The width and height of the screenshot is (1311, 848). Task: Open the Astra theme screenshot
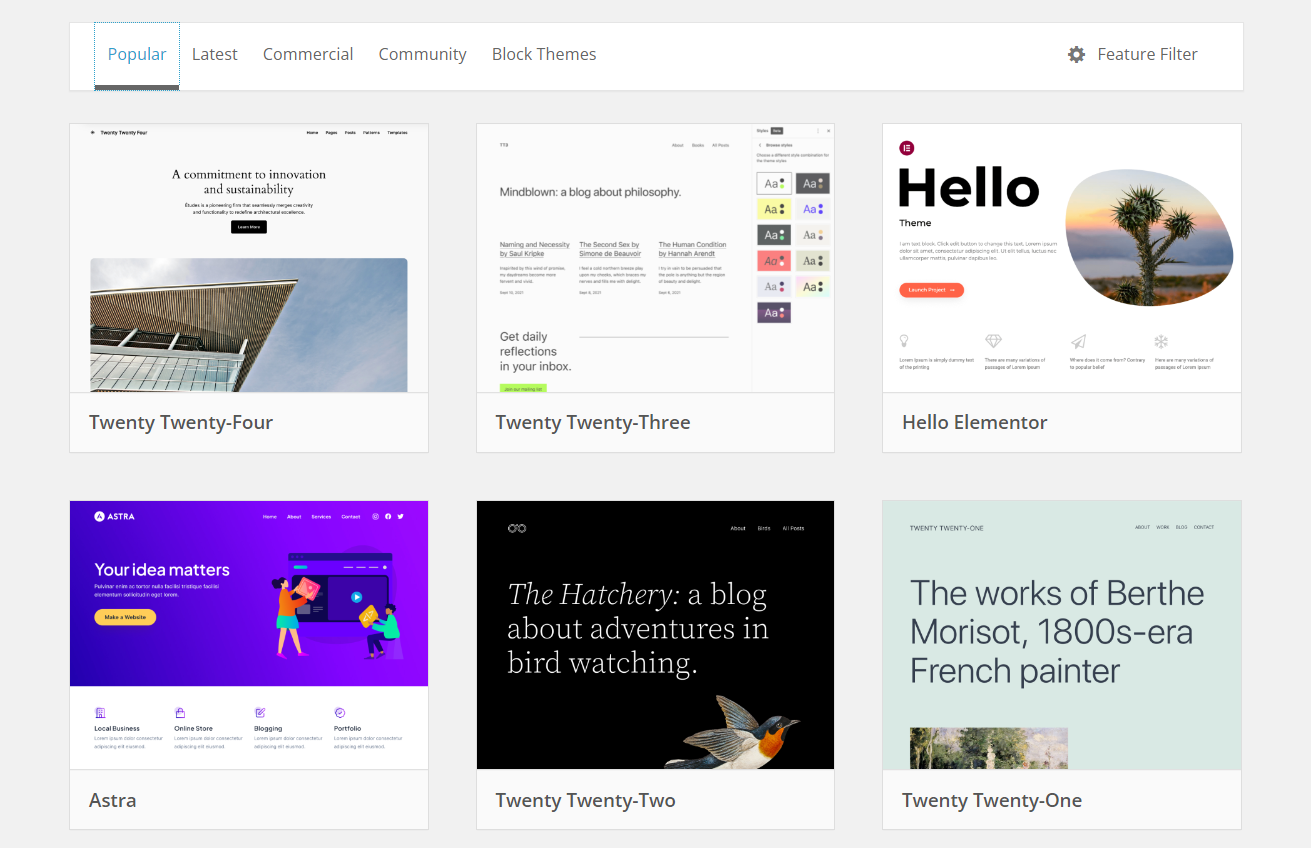(249, 635)
